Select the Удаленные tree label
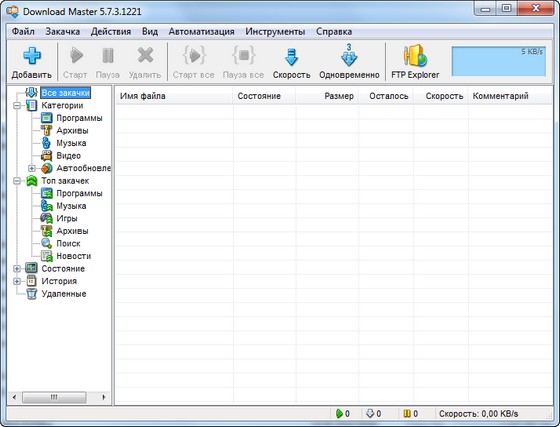Screen dimensions: 560x427 [64, 294]
